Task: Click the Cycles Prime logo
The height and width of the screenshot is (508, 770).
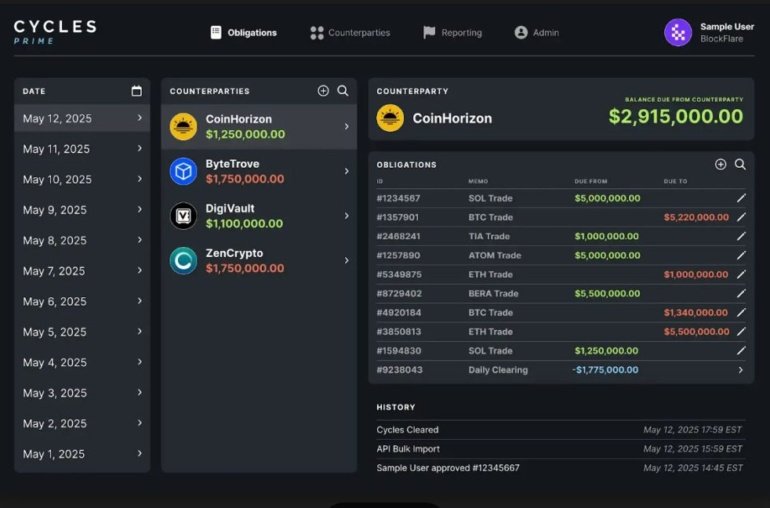Action: coord(55,32)
